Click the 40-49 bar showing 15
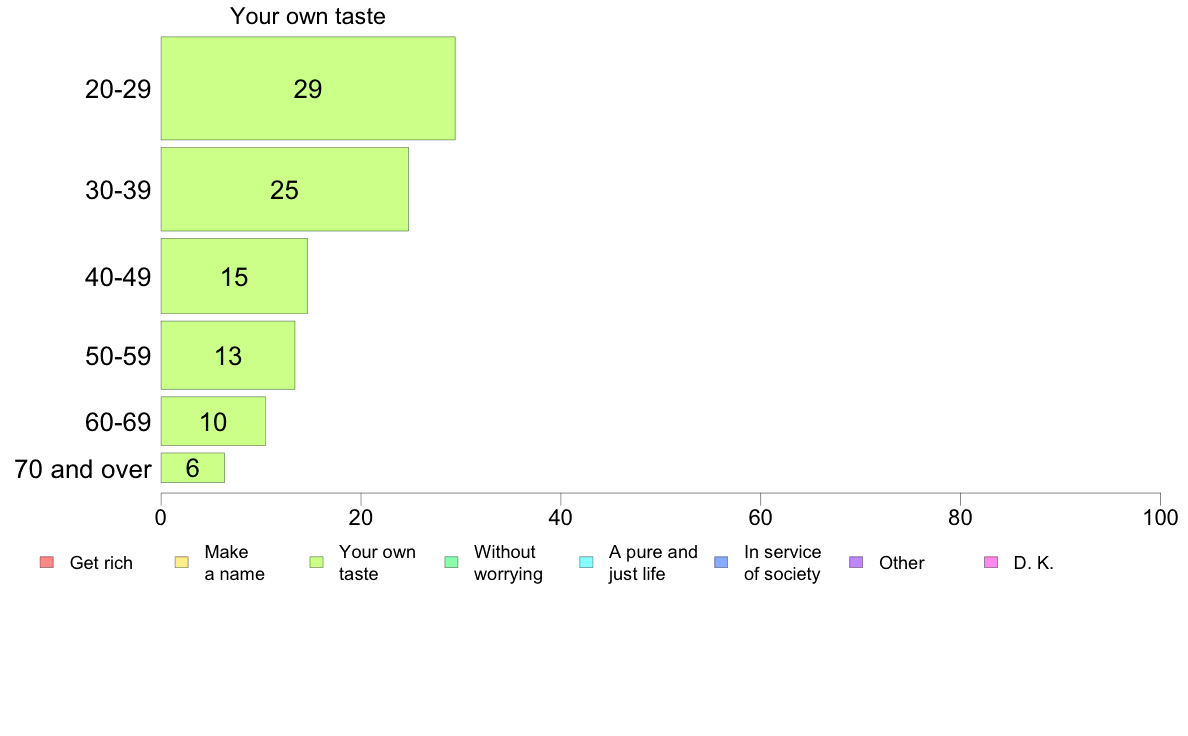 234,276
